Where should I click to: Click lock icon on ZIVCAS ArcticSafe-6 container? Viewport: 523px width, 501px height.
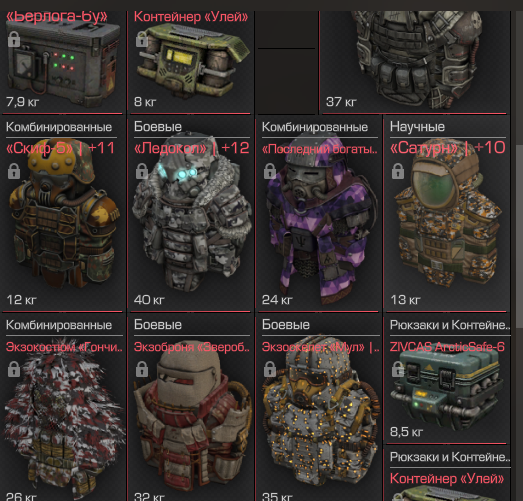[x=398, y=369]
